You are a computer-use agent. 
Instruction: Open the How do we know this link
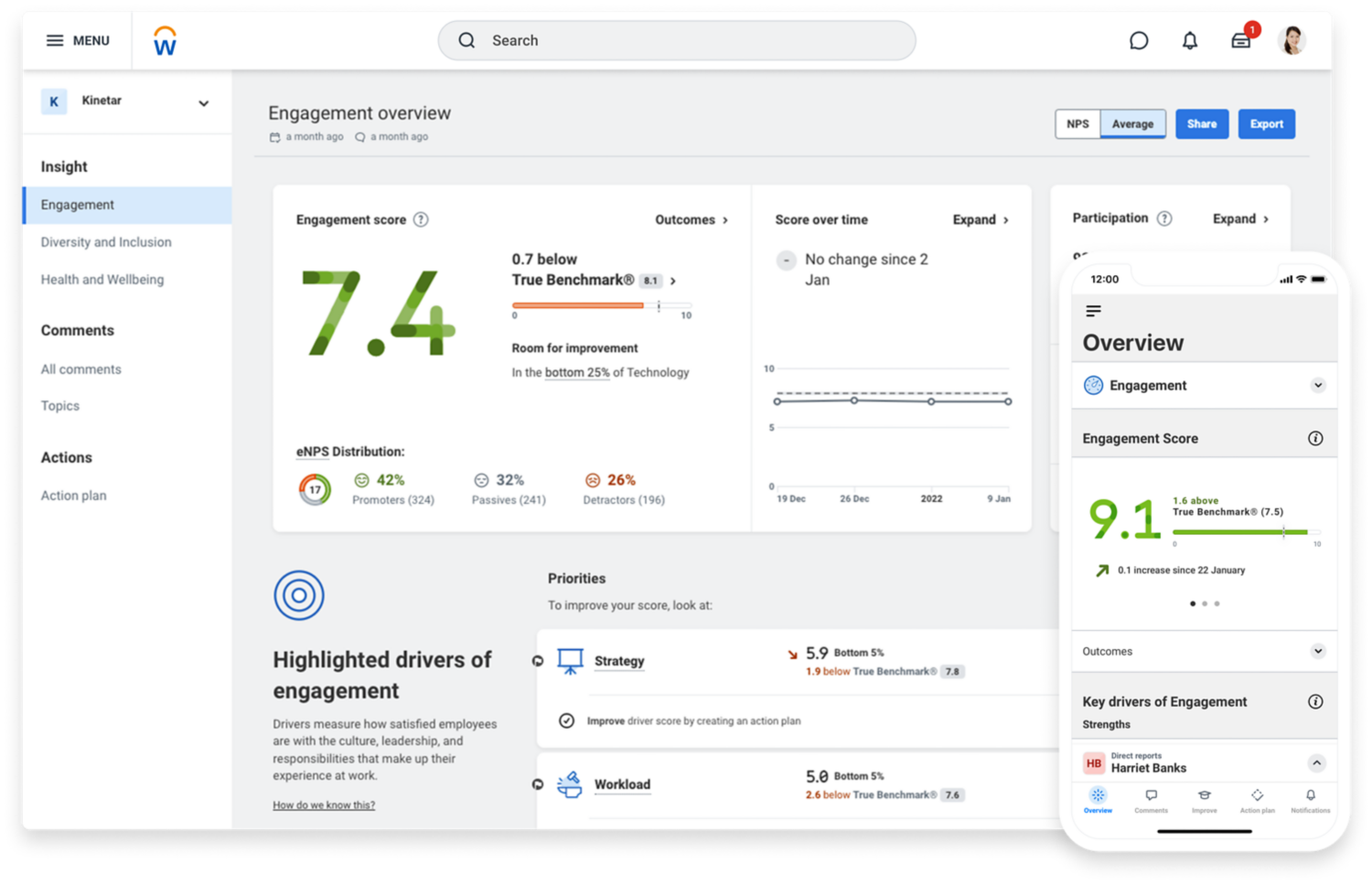[x=324, y=805]
